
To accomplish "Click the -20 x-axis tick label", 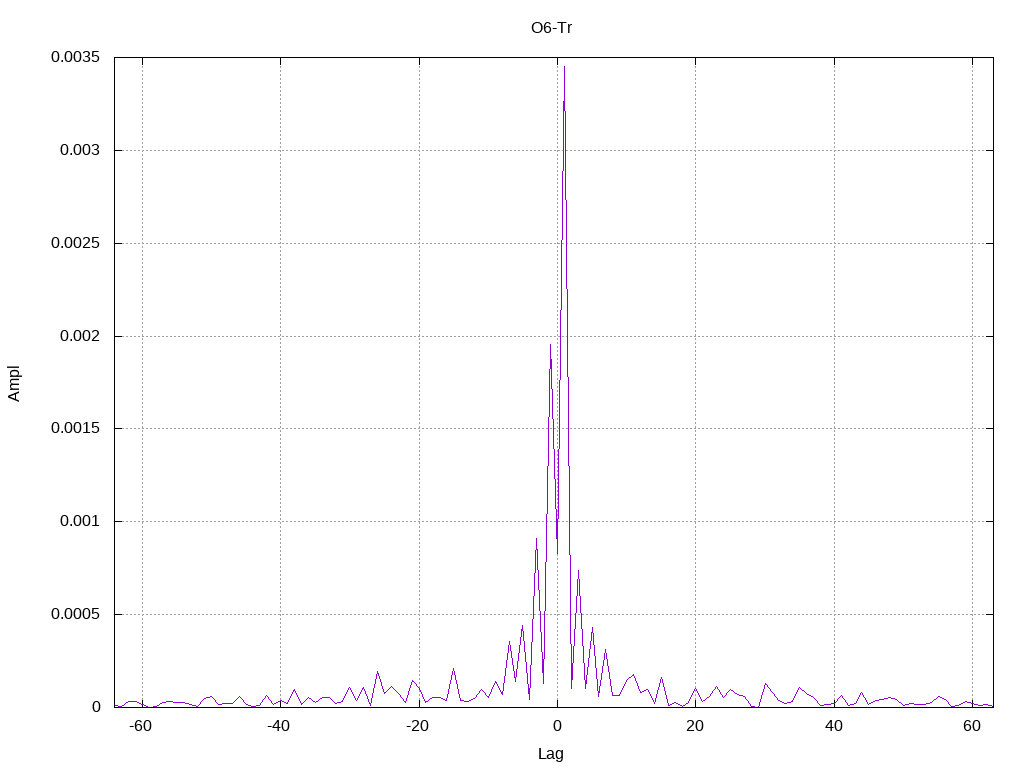I will pyautogui.click(x=417, y=726).
